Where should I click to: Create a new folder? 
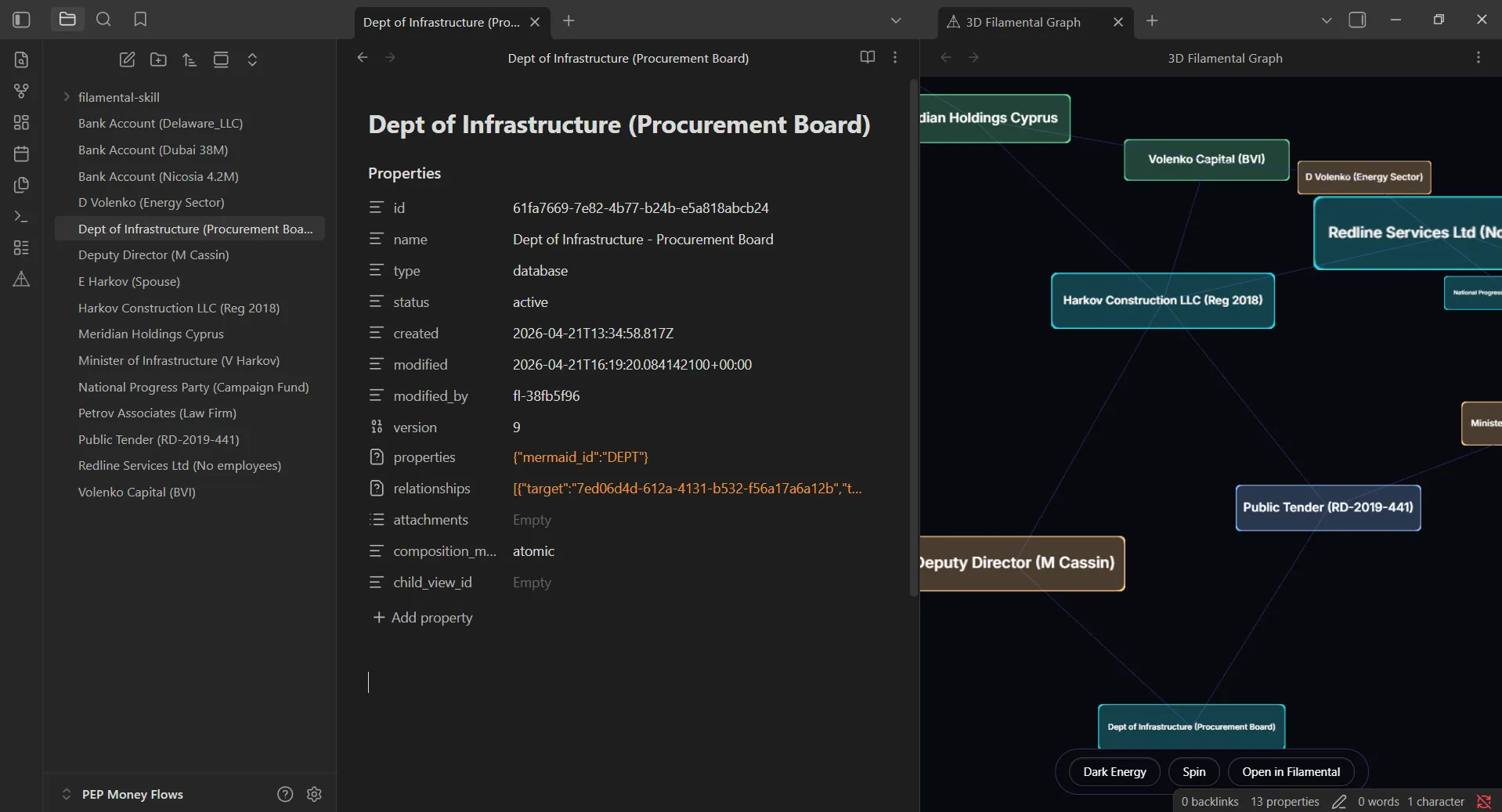(x=158, y=60)
